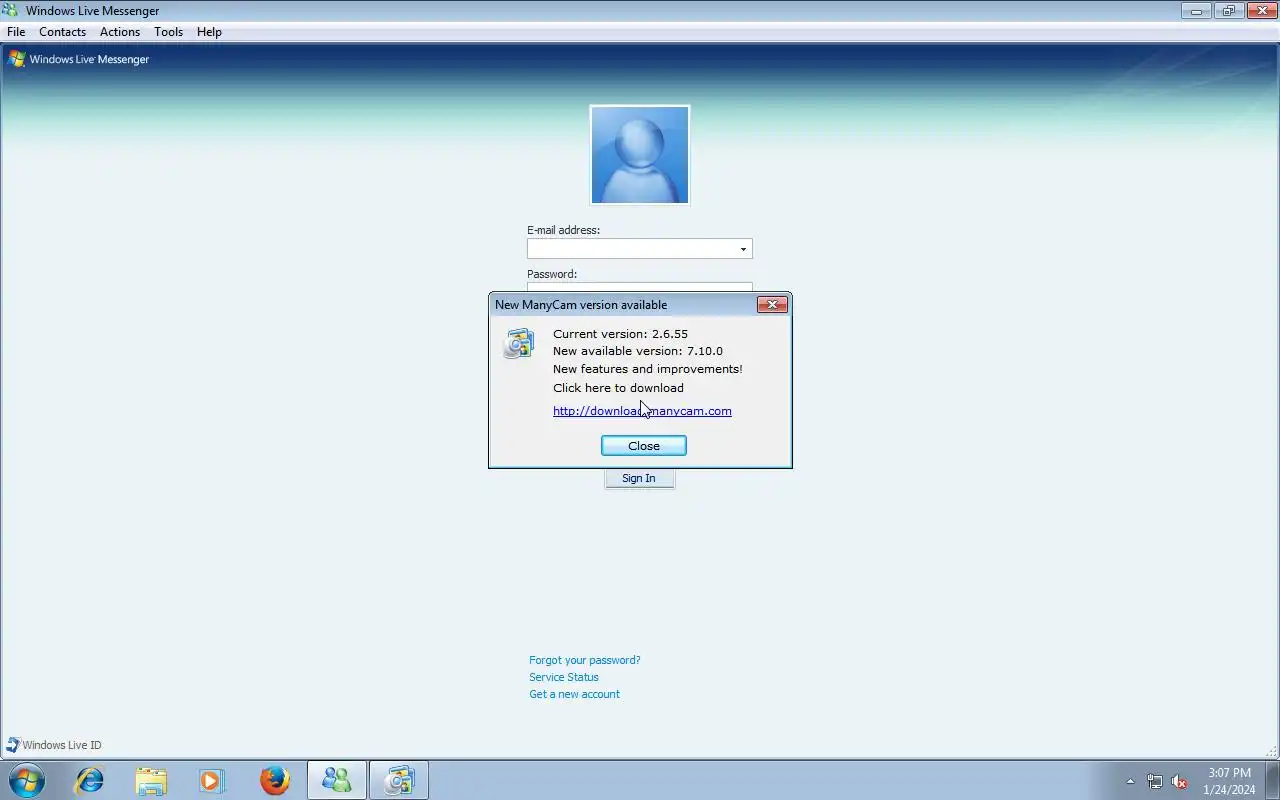The height and width of the screenshot is (800, 1280).
Task: Open the Windows Start menu
Action: coord(27,780)
